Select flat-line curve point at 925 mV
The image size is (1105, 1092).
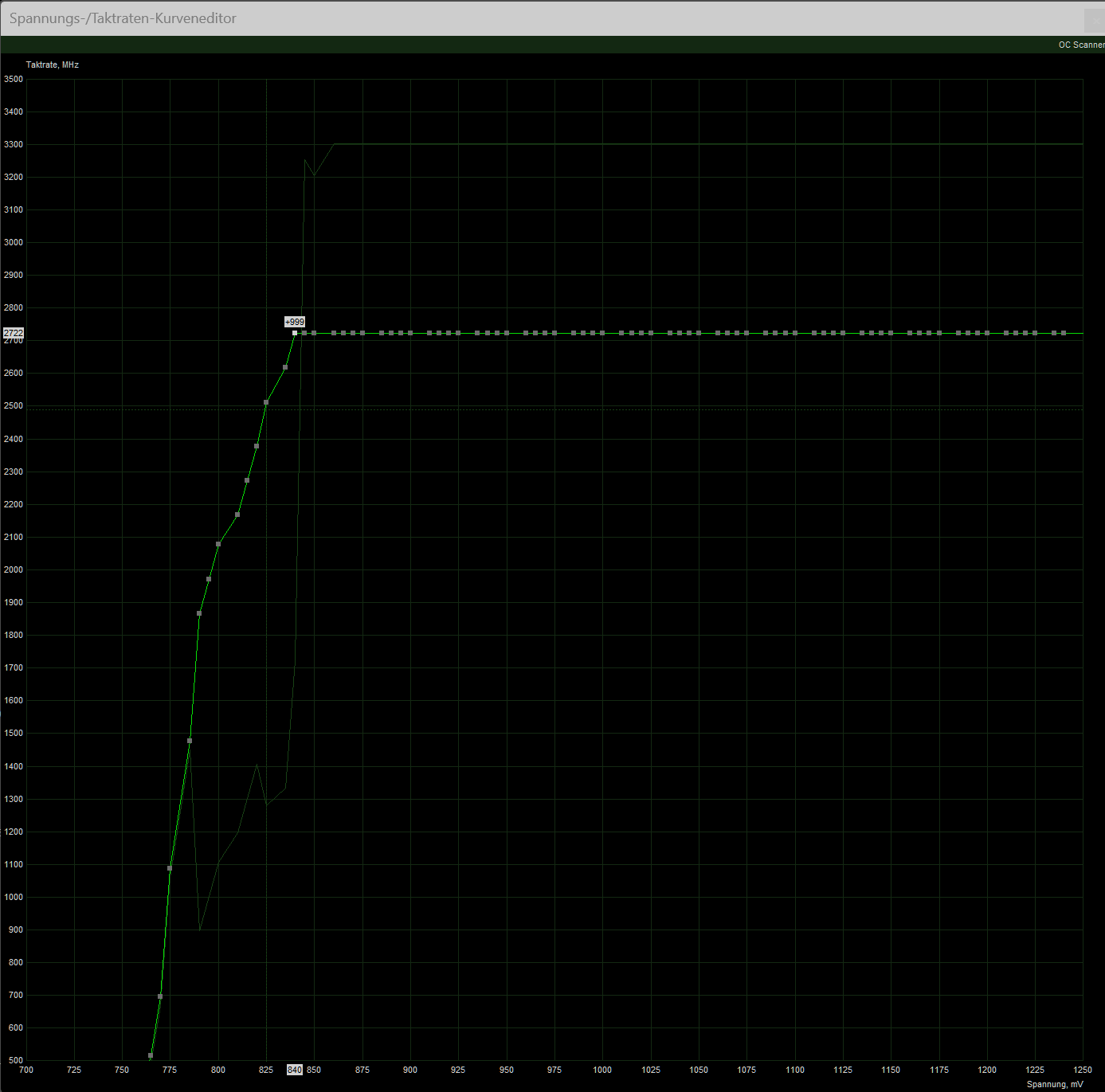458,333
